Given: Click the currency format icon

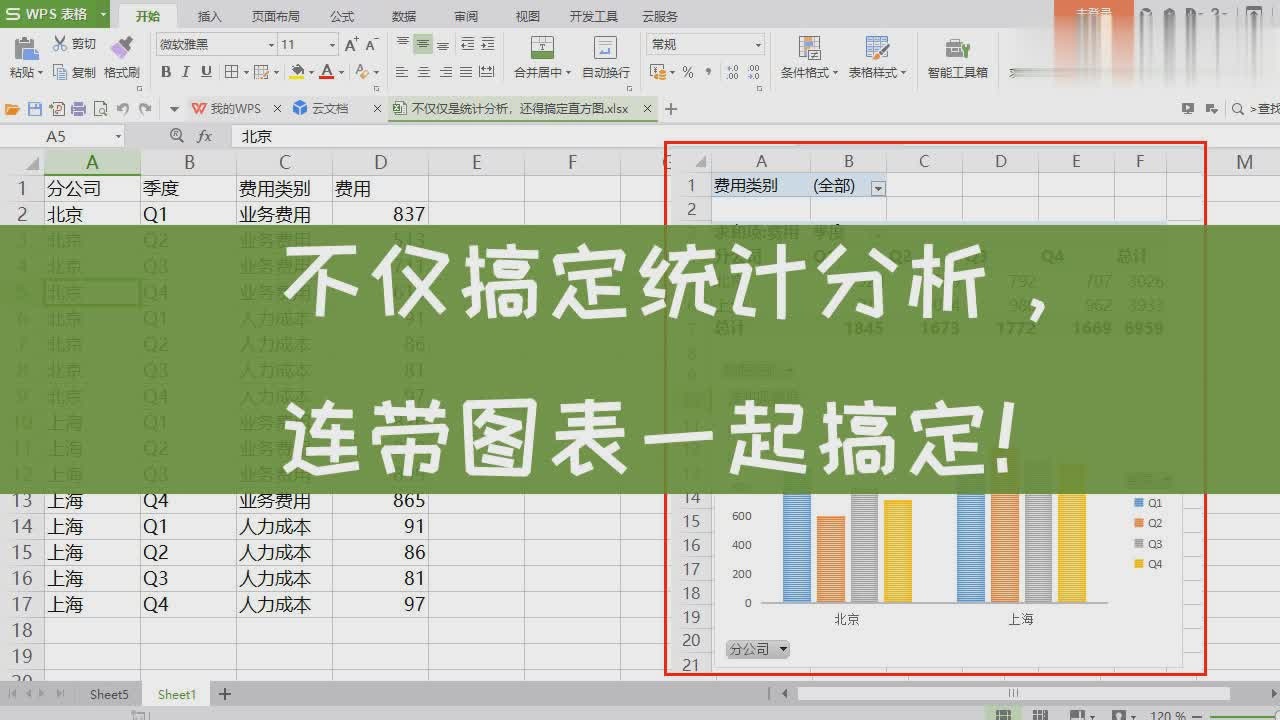Looking at the screenshot, I should (657, 72).
